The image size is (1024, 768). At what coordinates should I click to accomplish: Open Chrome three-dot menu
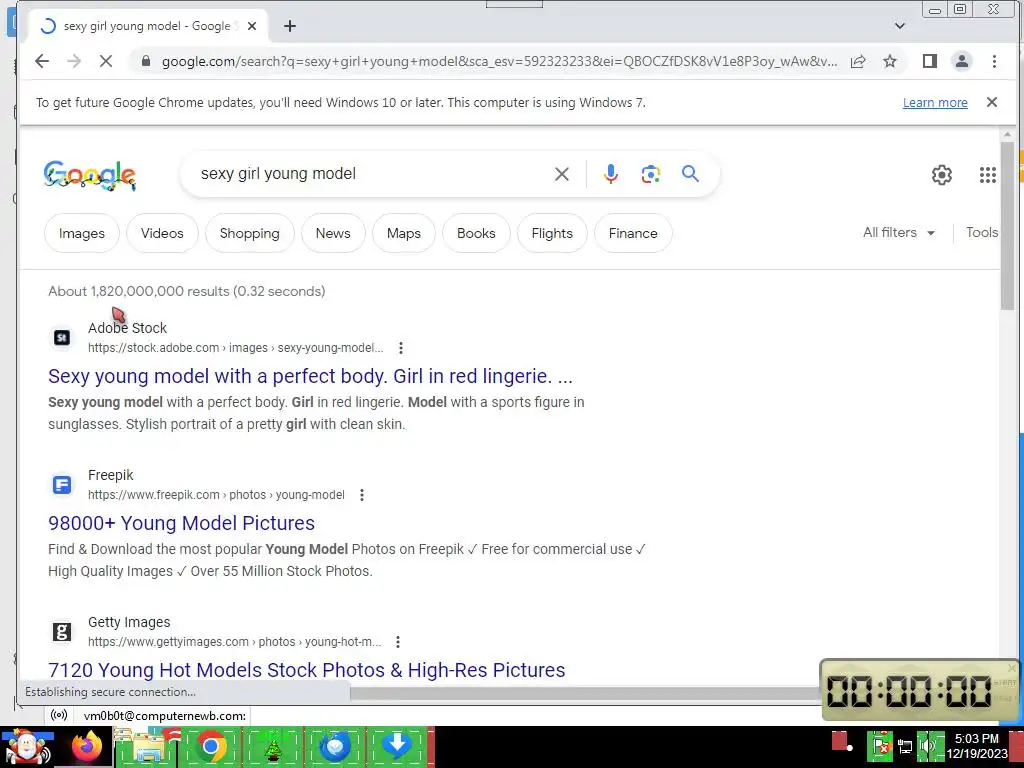[x=994, y=61]
